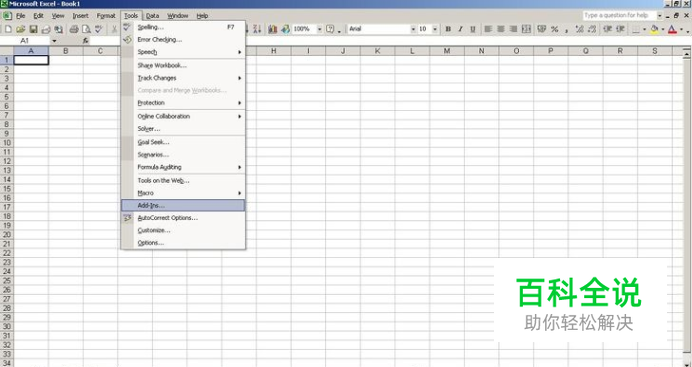Select Add-Ins from Tools menu
The image size is (692, 367).
(183, 206)
